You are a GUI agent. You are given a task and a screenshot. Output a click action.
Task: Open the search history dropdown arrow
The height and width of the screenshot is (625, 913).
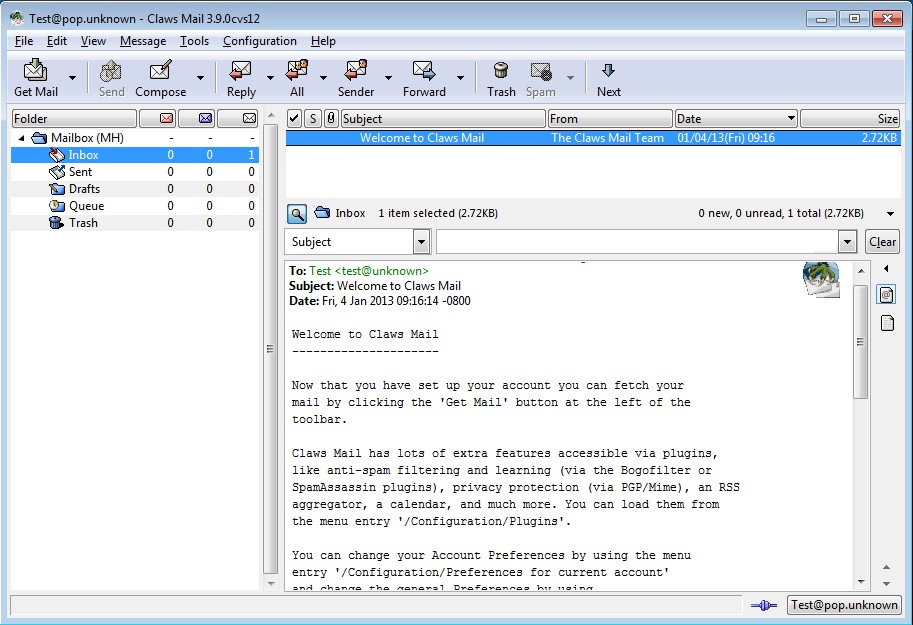(x=848, y=242)
